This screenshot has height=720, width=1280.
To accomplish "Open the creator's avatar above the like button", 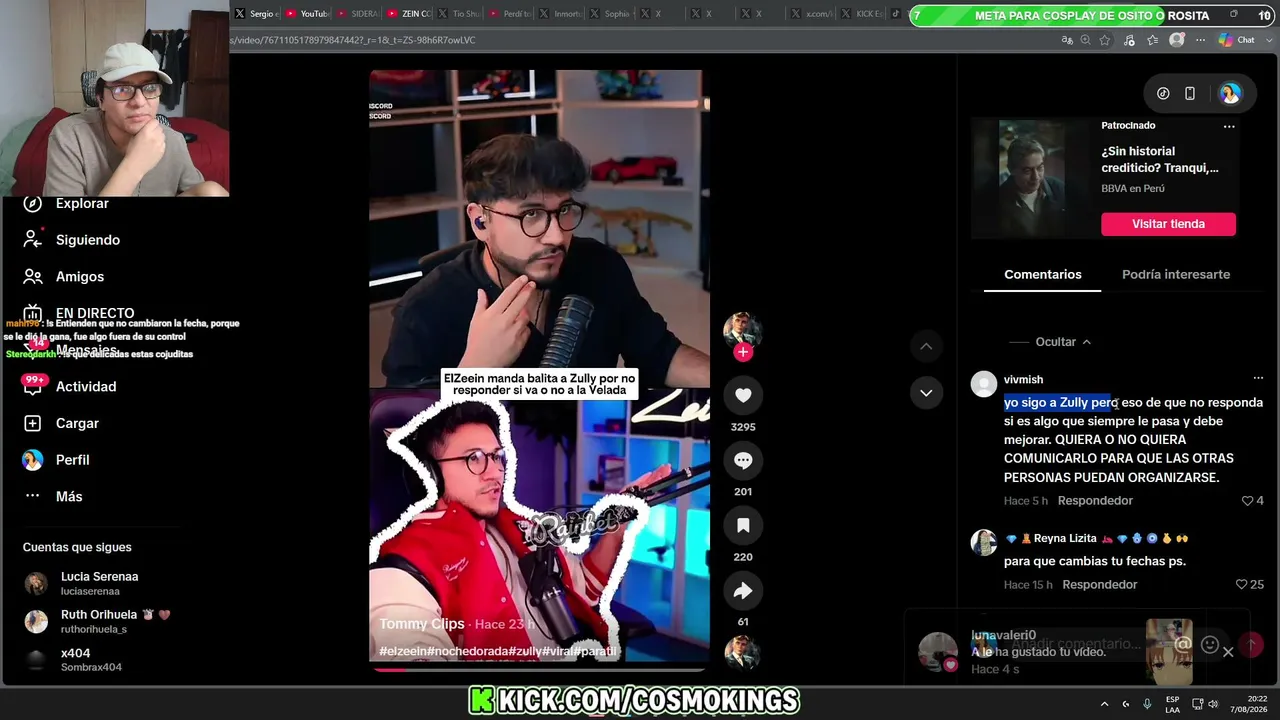I will (742, 329).
